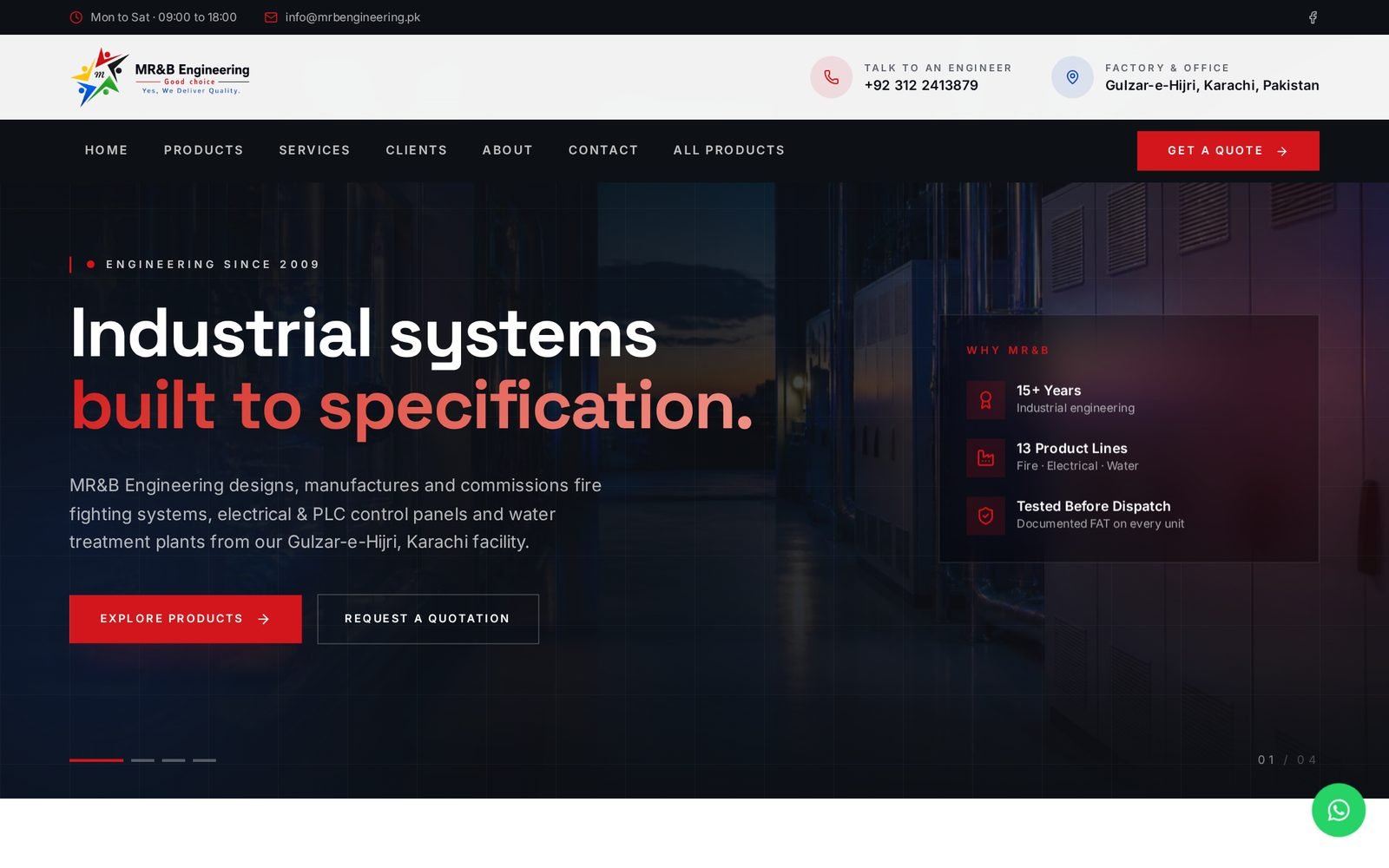Click the Engineering Since 2009 label
This screenshot has width=1389, height=868.
coord(213,265)
